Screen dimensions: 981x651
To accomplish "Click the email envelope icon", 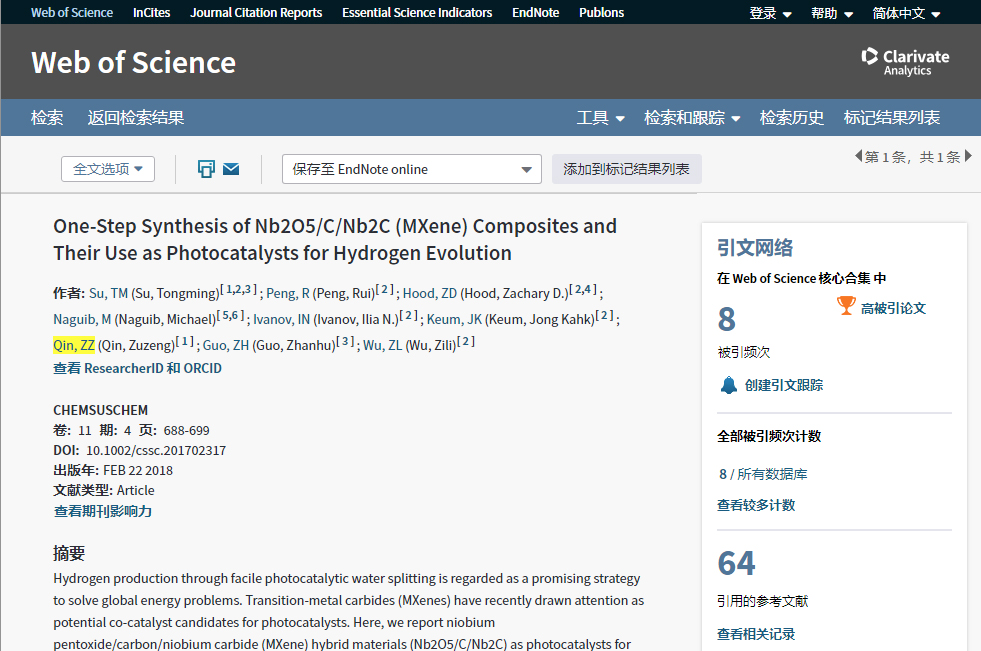I will click(x=231, y=169).
